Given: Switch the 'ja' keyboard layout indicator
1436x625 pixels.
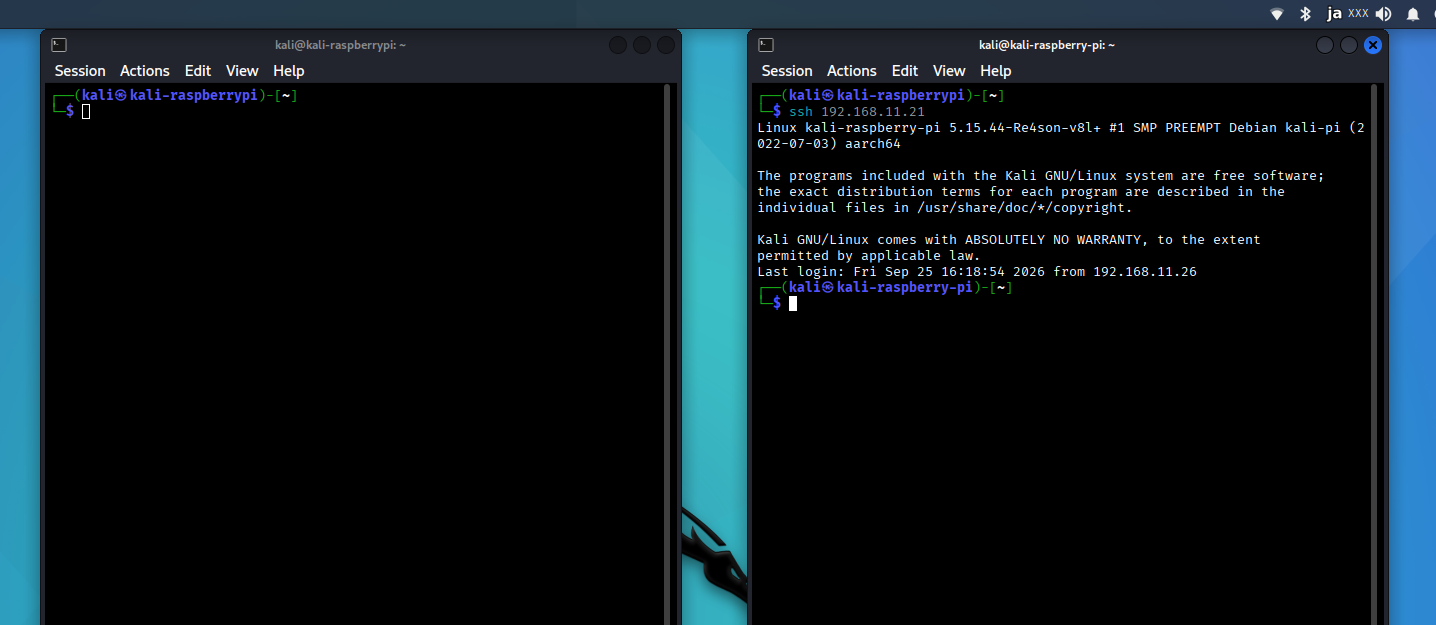Looking at the screenshot, I should 1334,13.
